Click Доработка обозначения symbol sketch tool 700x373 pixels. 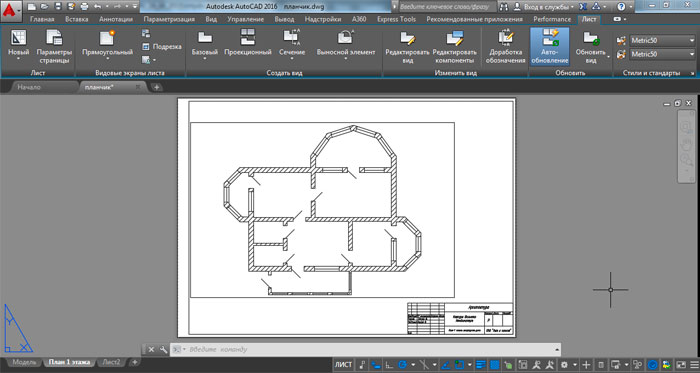[x=506, y=46]
